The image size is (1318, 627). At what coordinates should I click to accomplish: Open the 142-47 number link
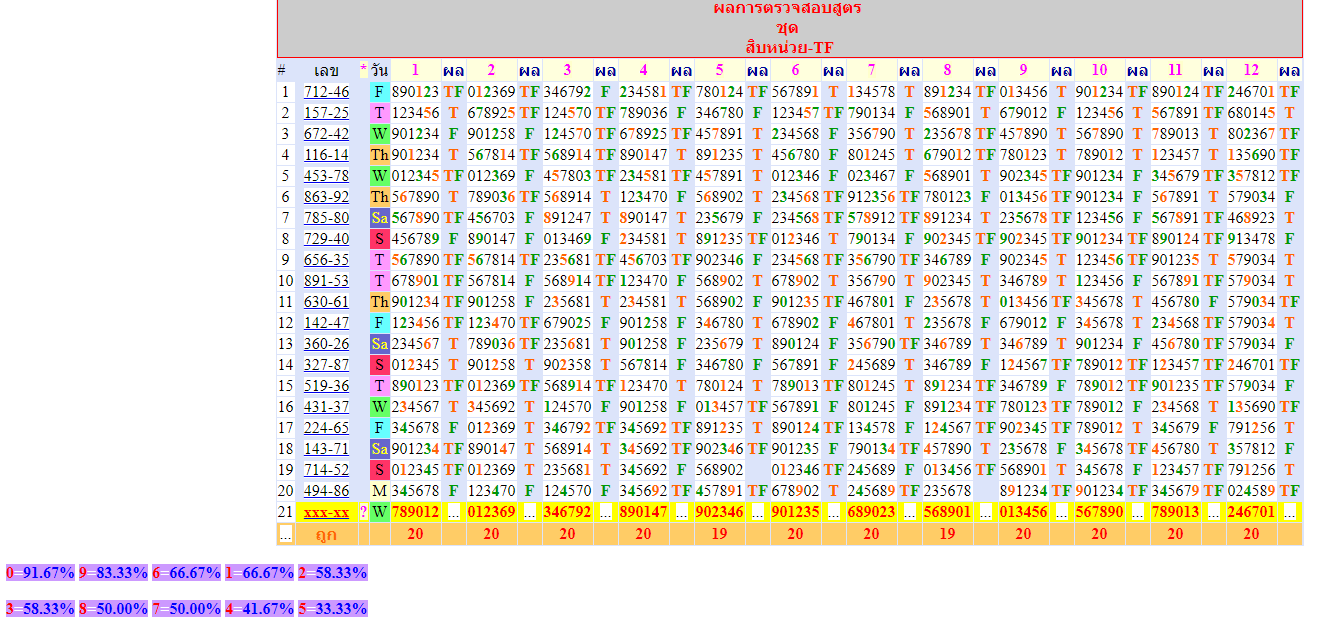pos(327,323)
